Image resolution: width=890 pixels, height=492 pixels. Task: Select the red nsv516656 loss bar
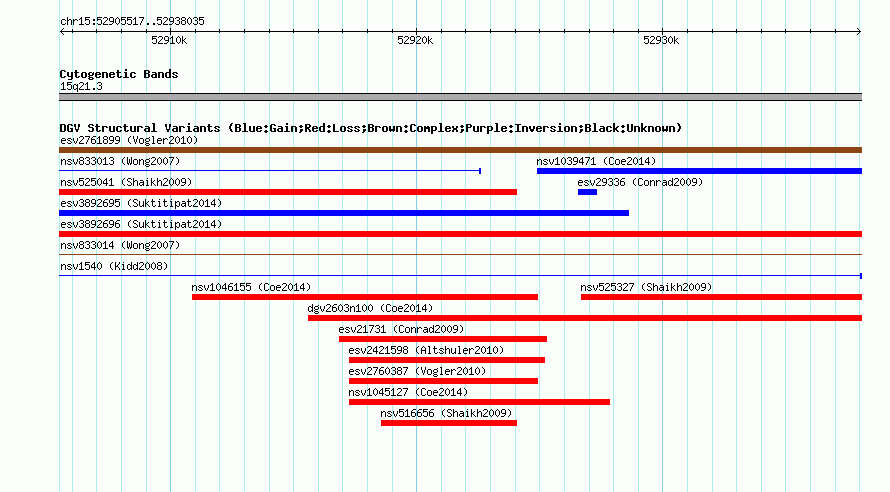[x=449, y=423]
